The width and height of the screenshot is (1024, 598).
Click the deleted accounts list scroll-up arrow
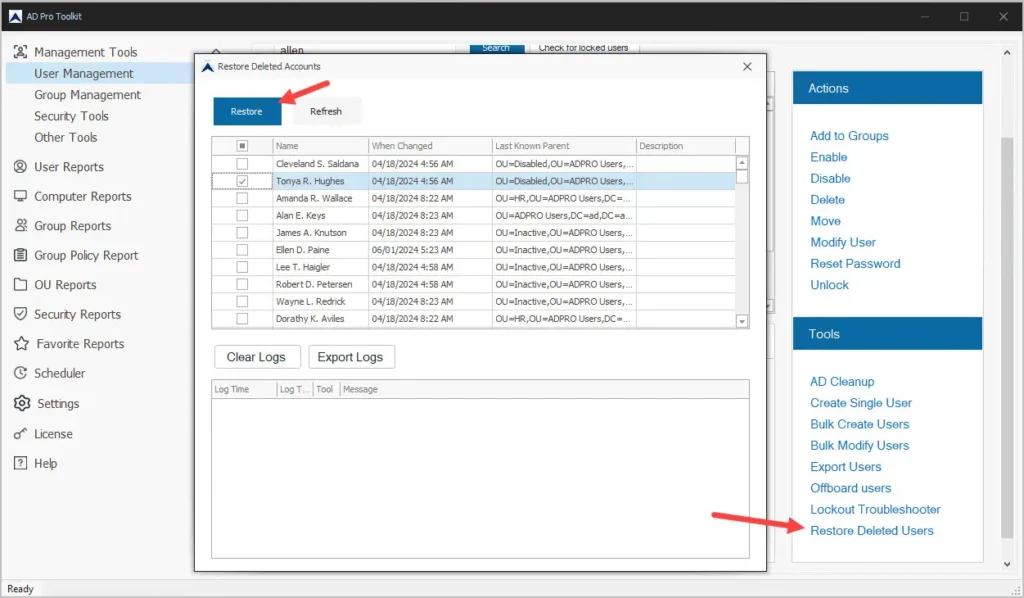coord(742,163)
